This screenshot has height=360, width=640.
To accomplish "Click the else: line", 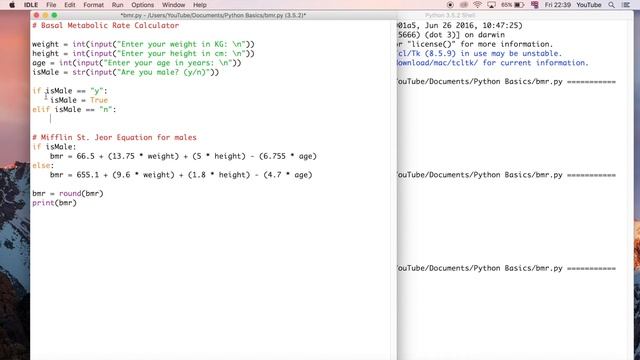I will pyautogui.click(x=43, y=165).
